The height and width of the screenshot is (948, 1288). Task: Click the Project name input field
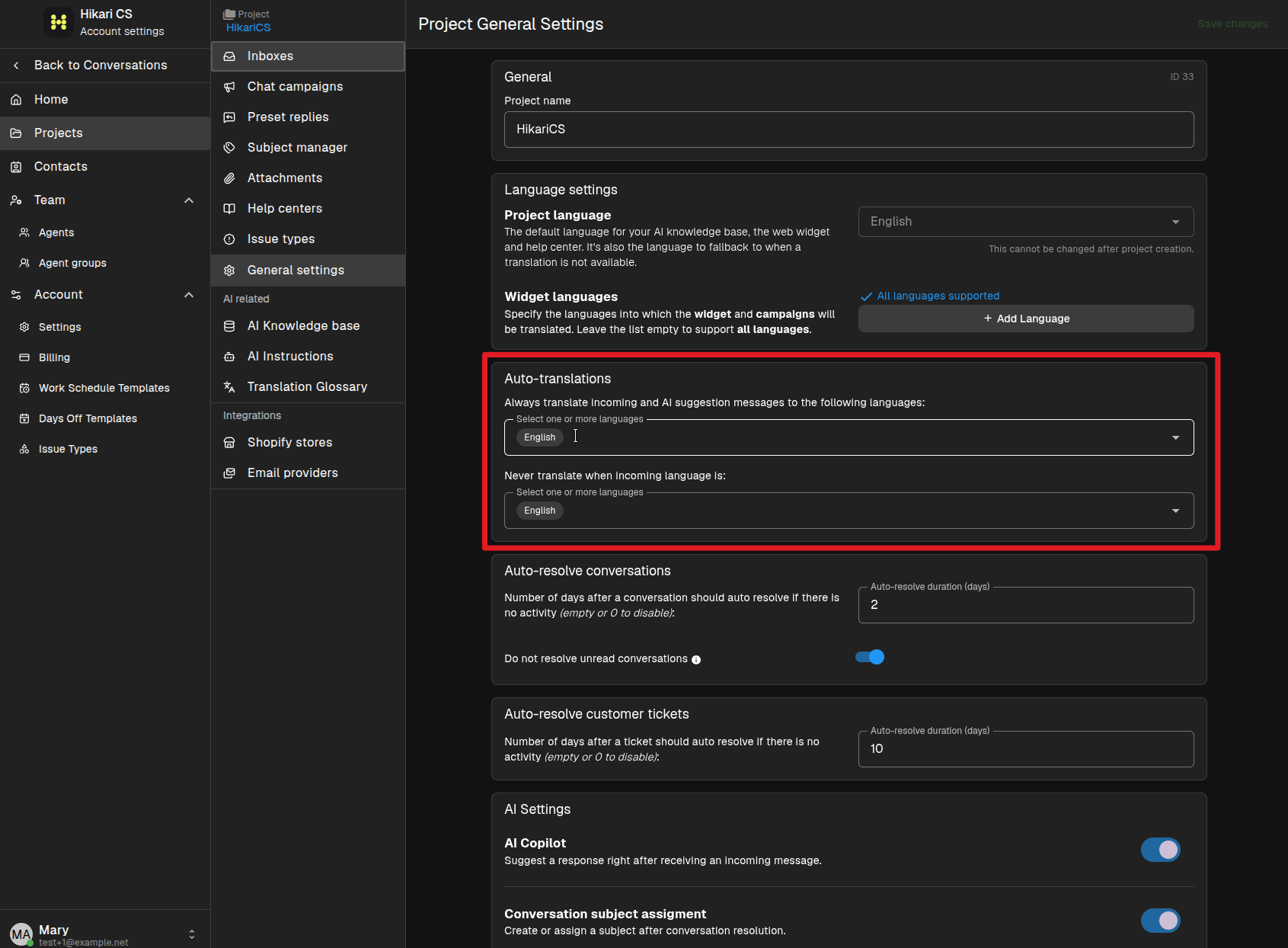click(849, 130)
